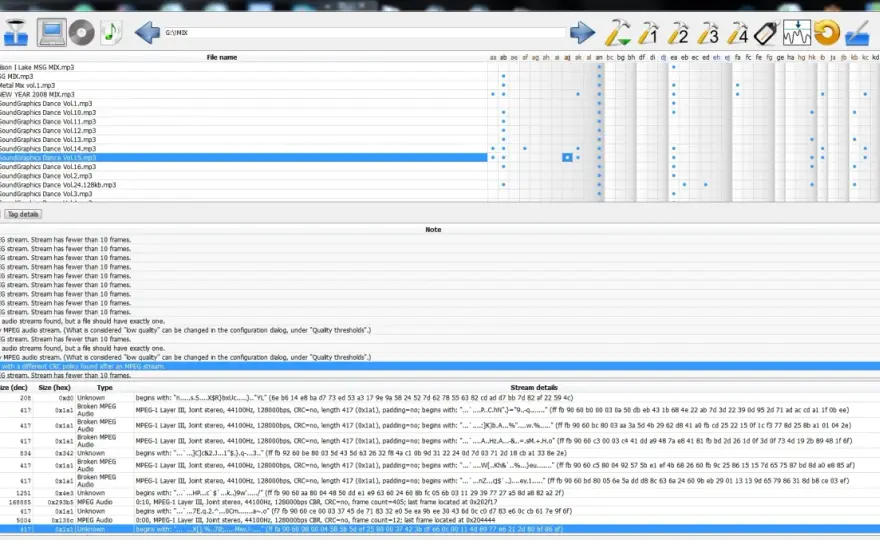Select file 'SoundGraphics Dance Vol.10.mp3'

(244, 112)
